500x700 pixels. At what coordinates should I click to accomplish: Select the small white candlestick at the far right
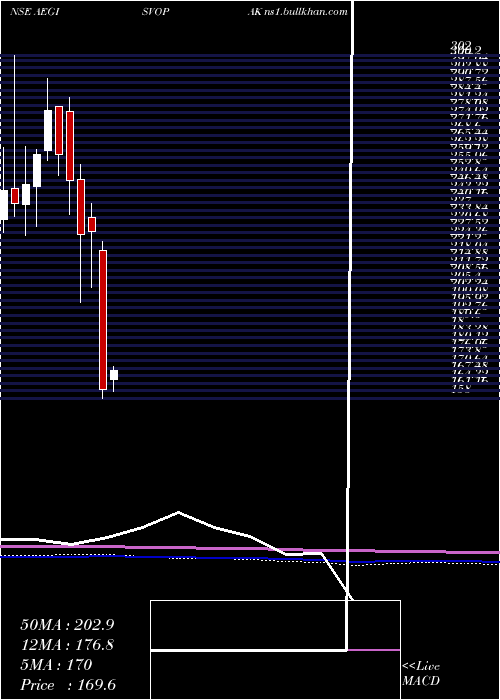pyautogui.click(x=114, y=375)
